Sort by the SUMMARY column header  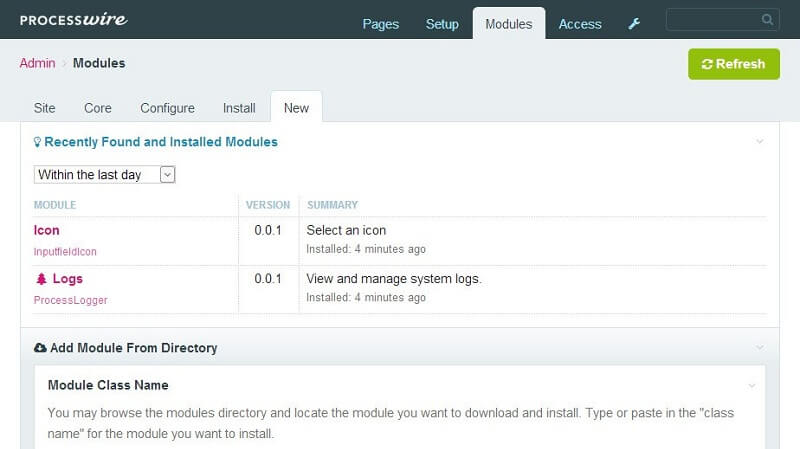[333, 205]
